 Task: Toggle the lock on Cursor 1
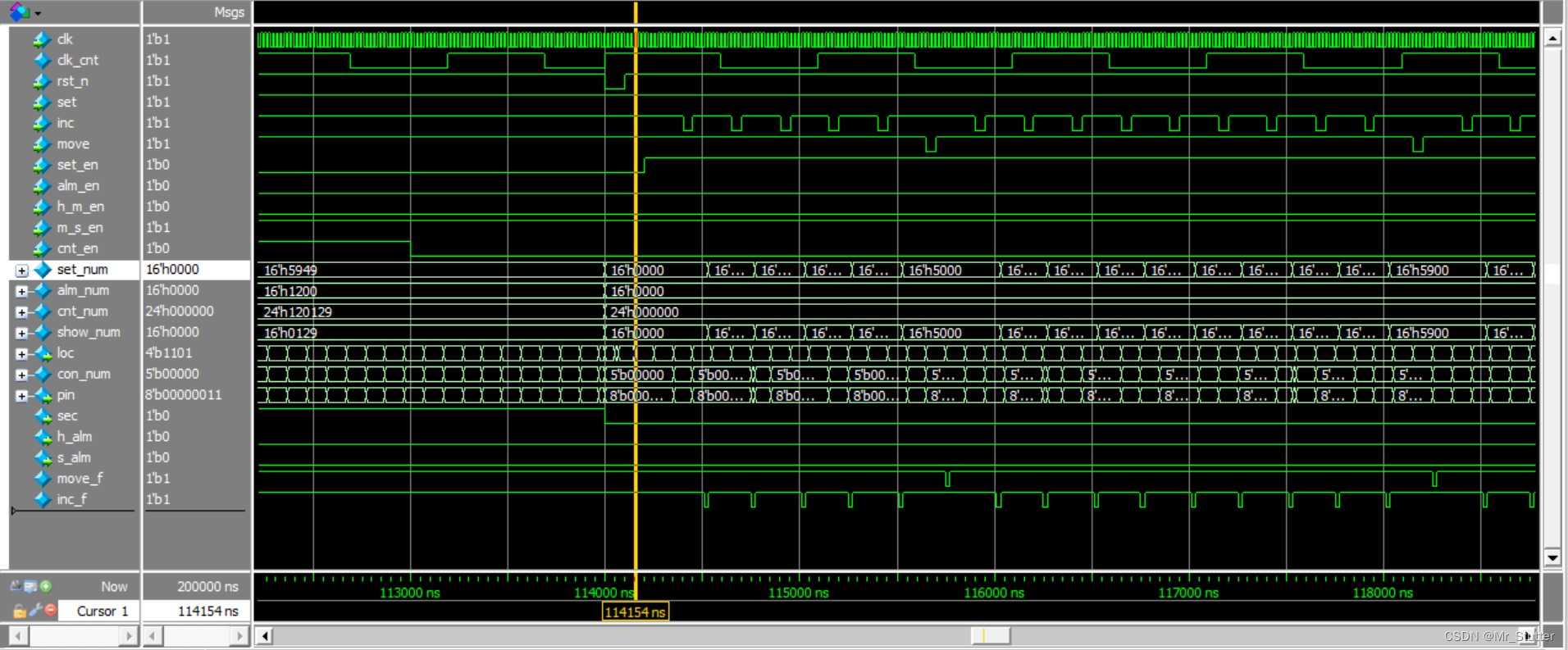coord(19,611)
